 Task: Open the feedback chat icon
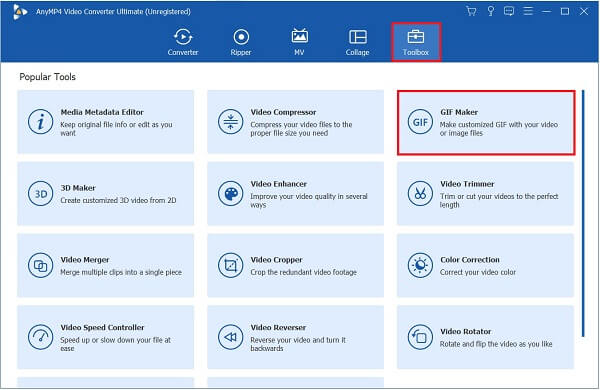pyautogui.click(x=509, y=11)
